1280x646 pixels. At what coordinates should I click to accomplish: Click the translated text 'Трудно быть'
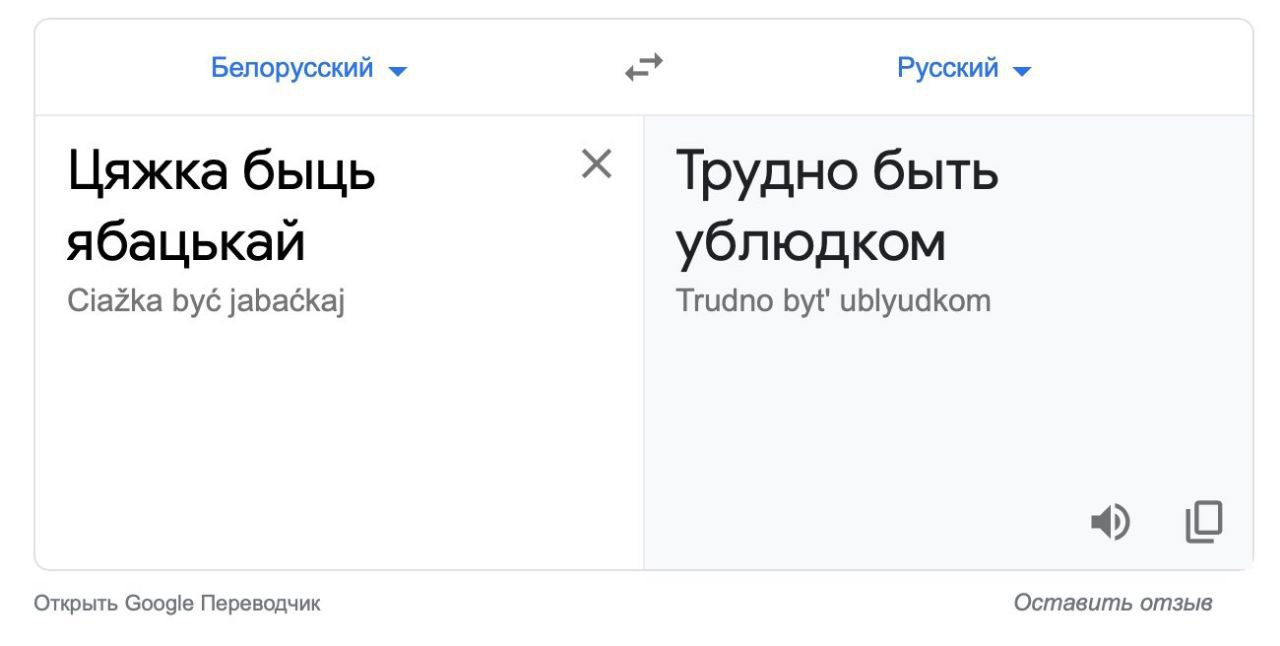point(838,174)
